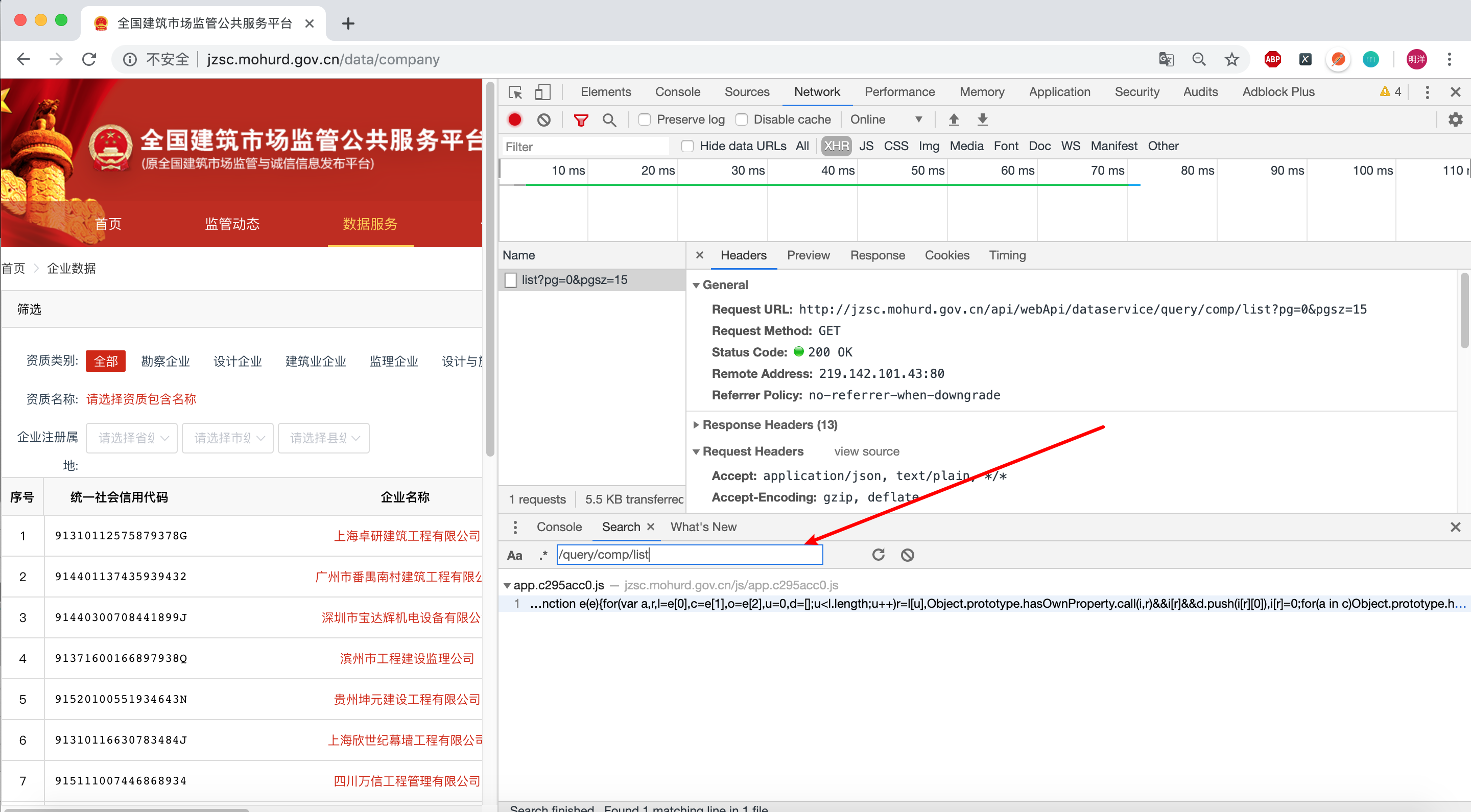
Task: Open Preview tab of request details
Action: (808, 255)
